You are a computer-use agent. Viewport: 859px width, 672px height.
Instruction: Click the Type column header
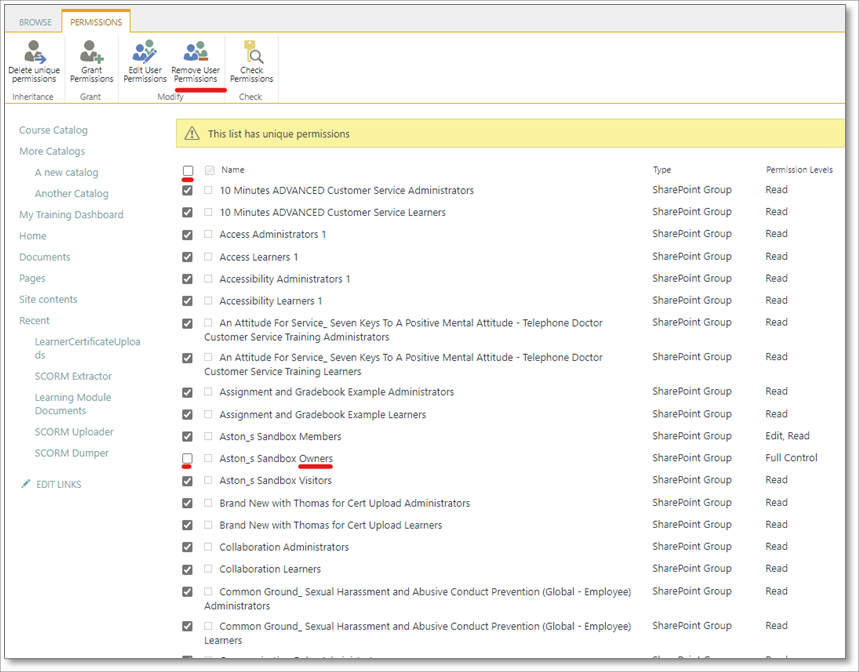tap(662, 170)
